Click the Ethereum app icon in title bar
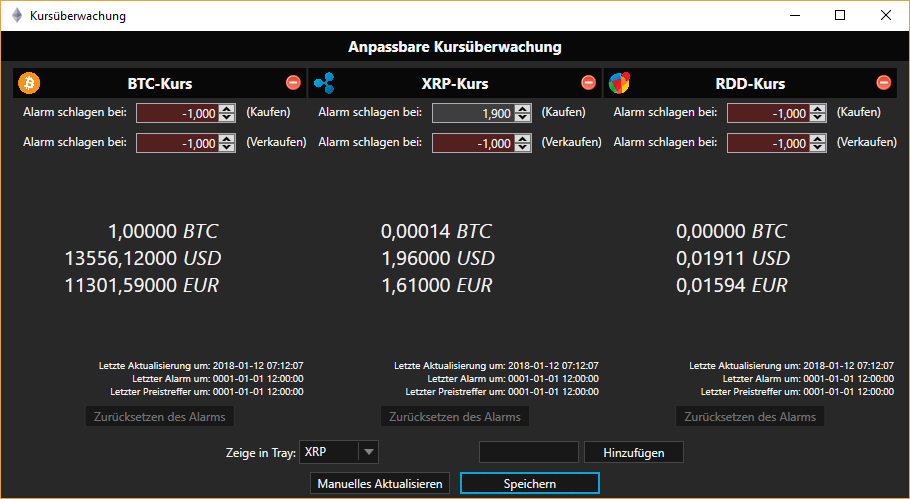This screenshot has width=910, height=499. click(x=17, y=16)
